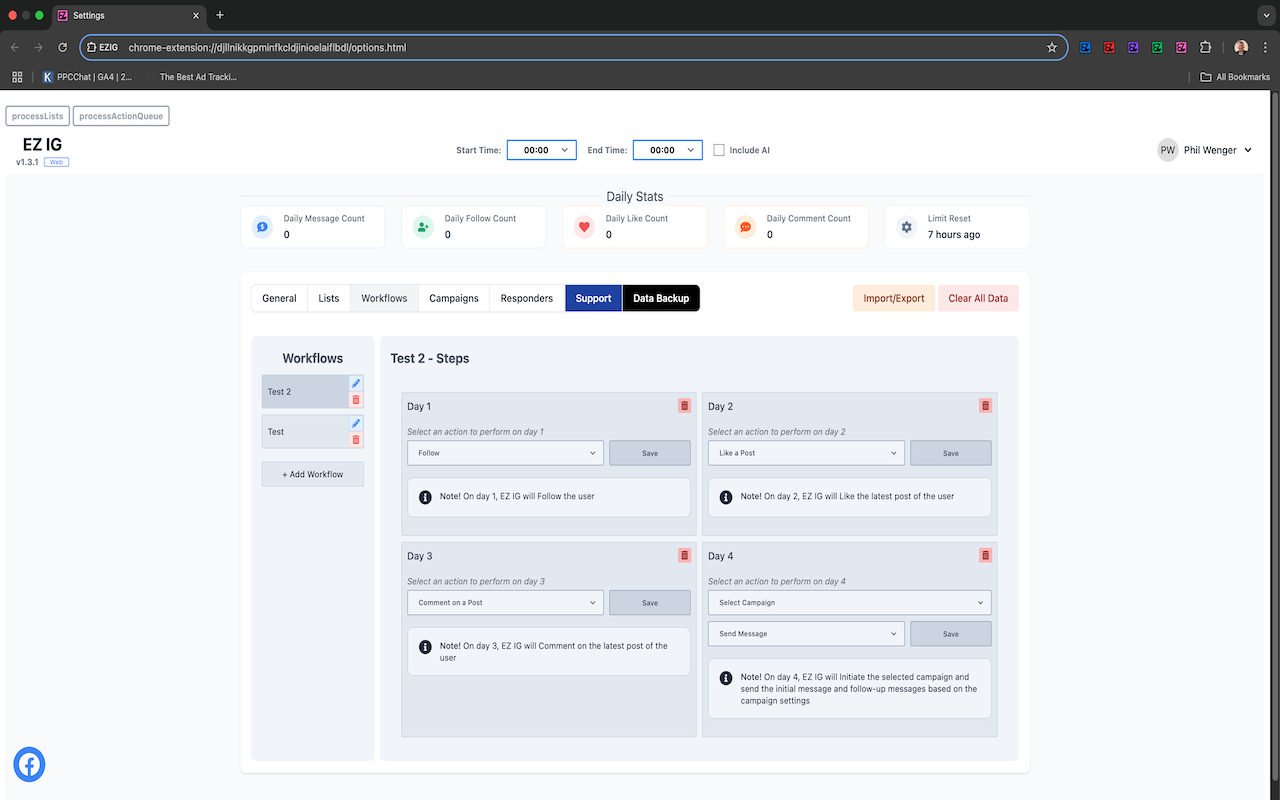Go to the Responders tab

(527, 298)
